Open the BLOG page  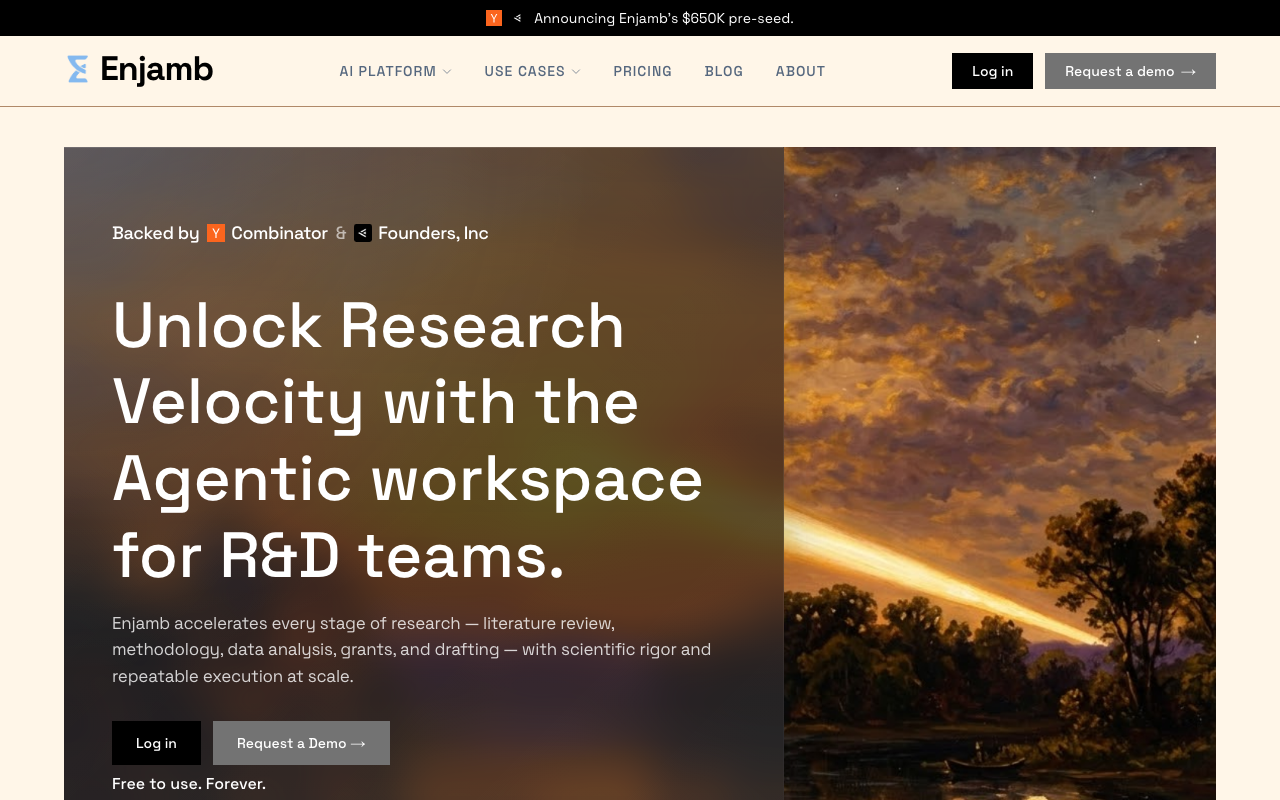[x=724, y=71]
